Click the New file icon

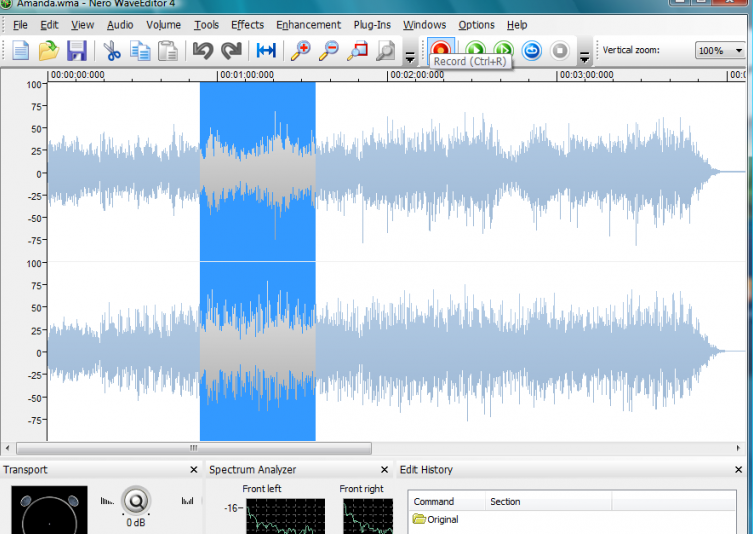tap(20, 50)
